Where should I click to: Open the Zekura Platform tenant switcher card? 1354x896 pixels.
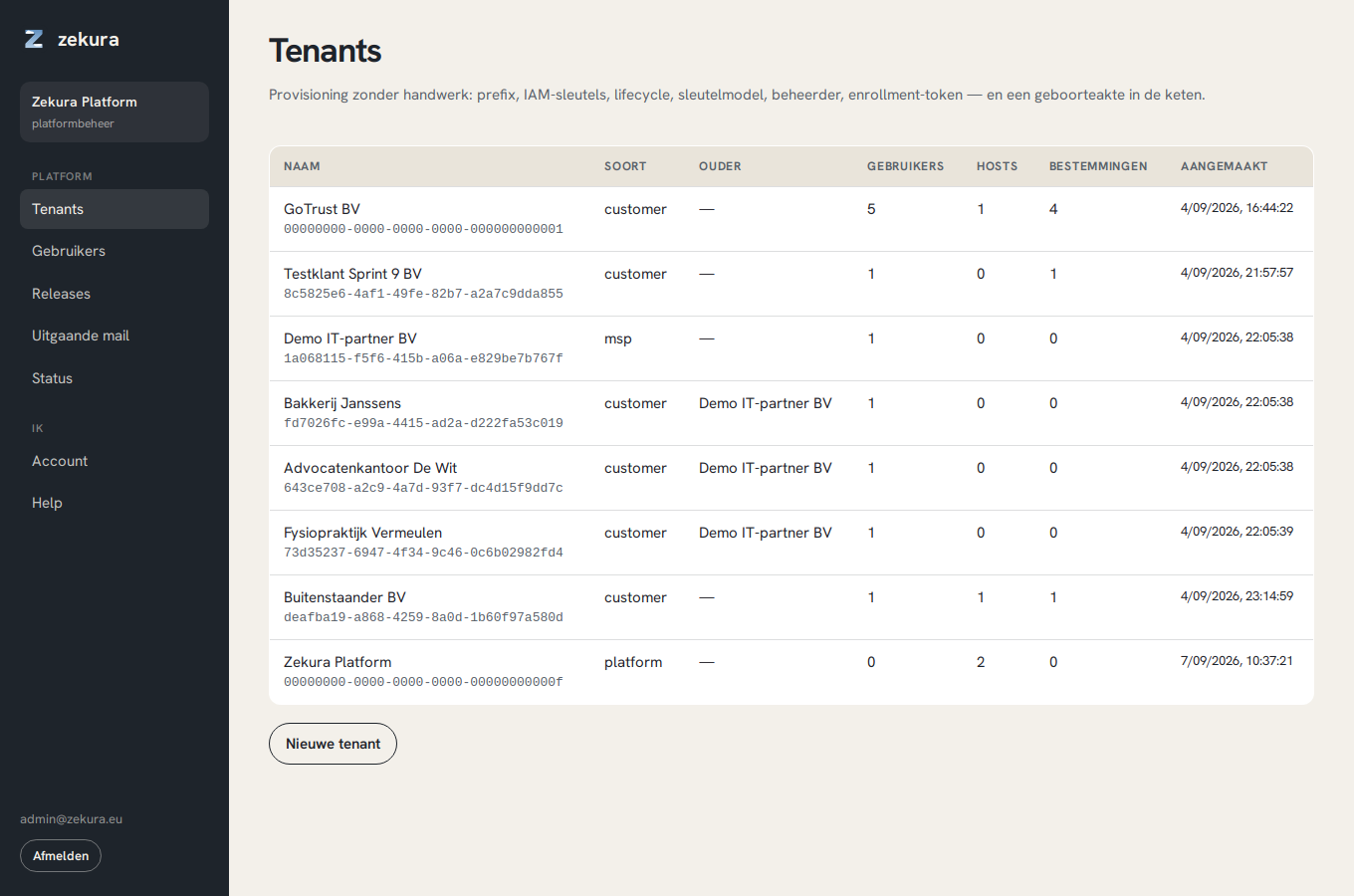(114, 112)
